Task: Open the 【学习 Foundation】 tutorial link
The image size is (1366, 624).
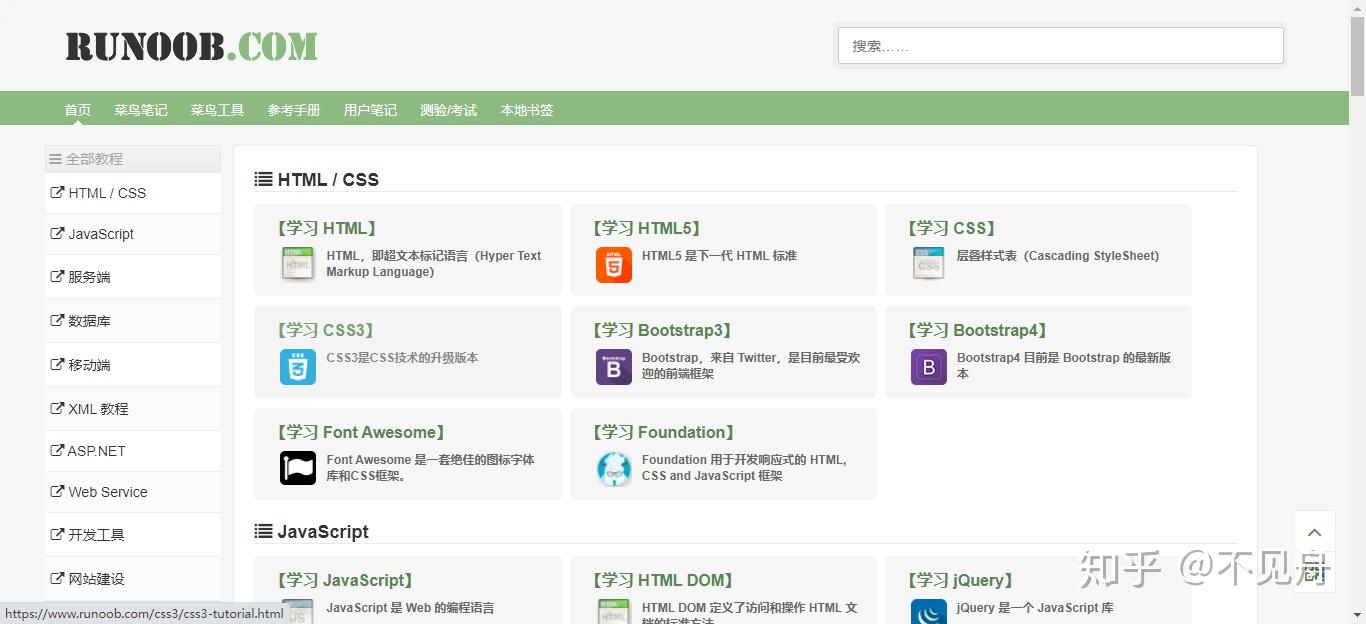Action: tap(664, 433)
